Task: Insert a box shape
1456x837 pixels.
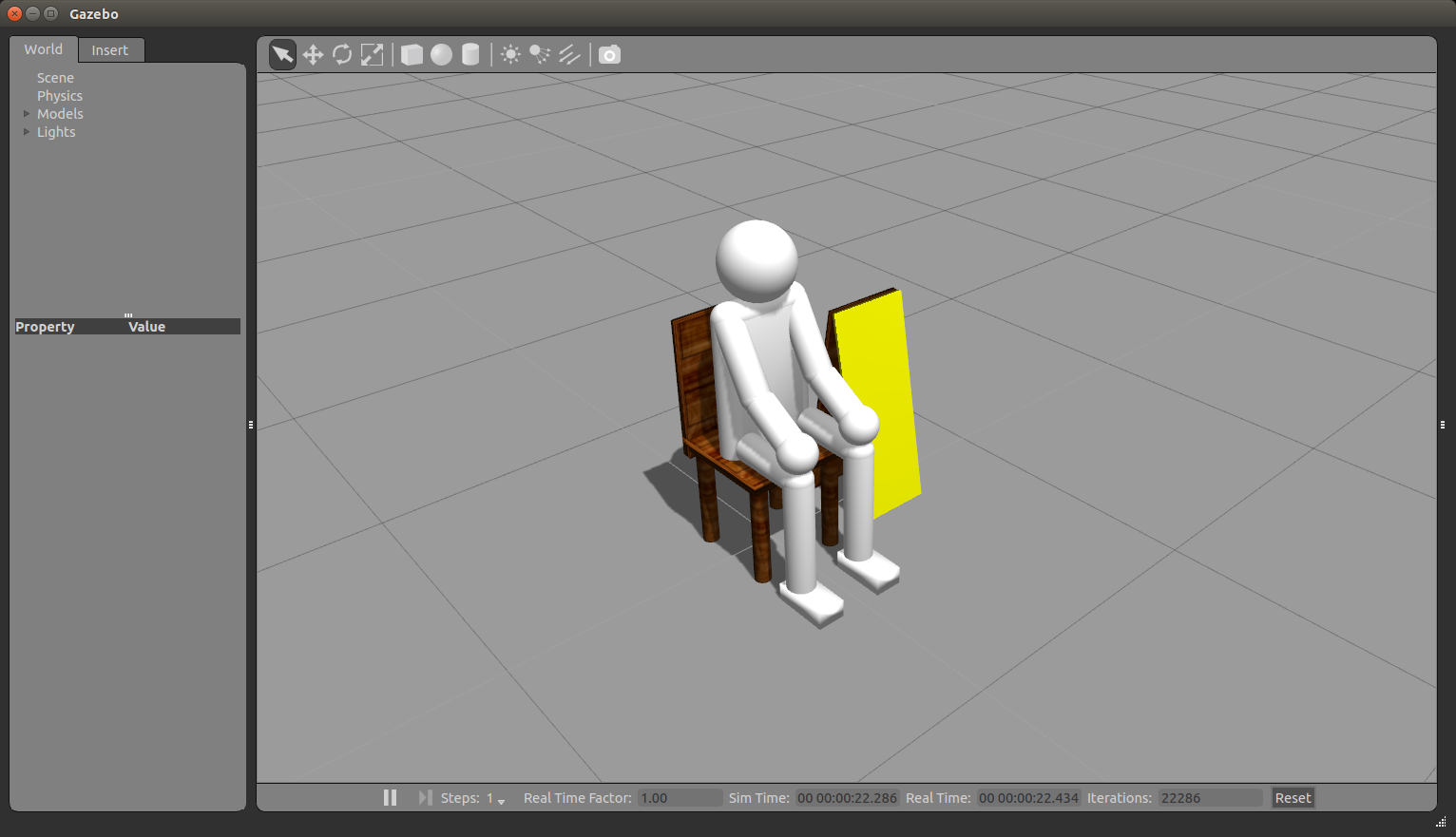Action: [x=412, y=55]
